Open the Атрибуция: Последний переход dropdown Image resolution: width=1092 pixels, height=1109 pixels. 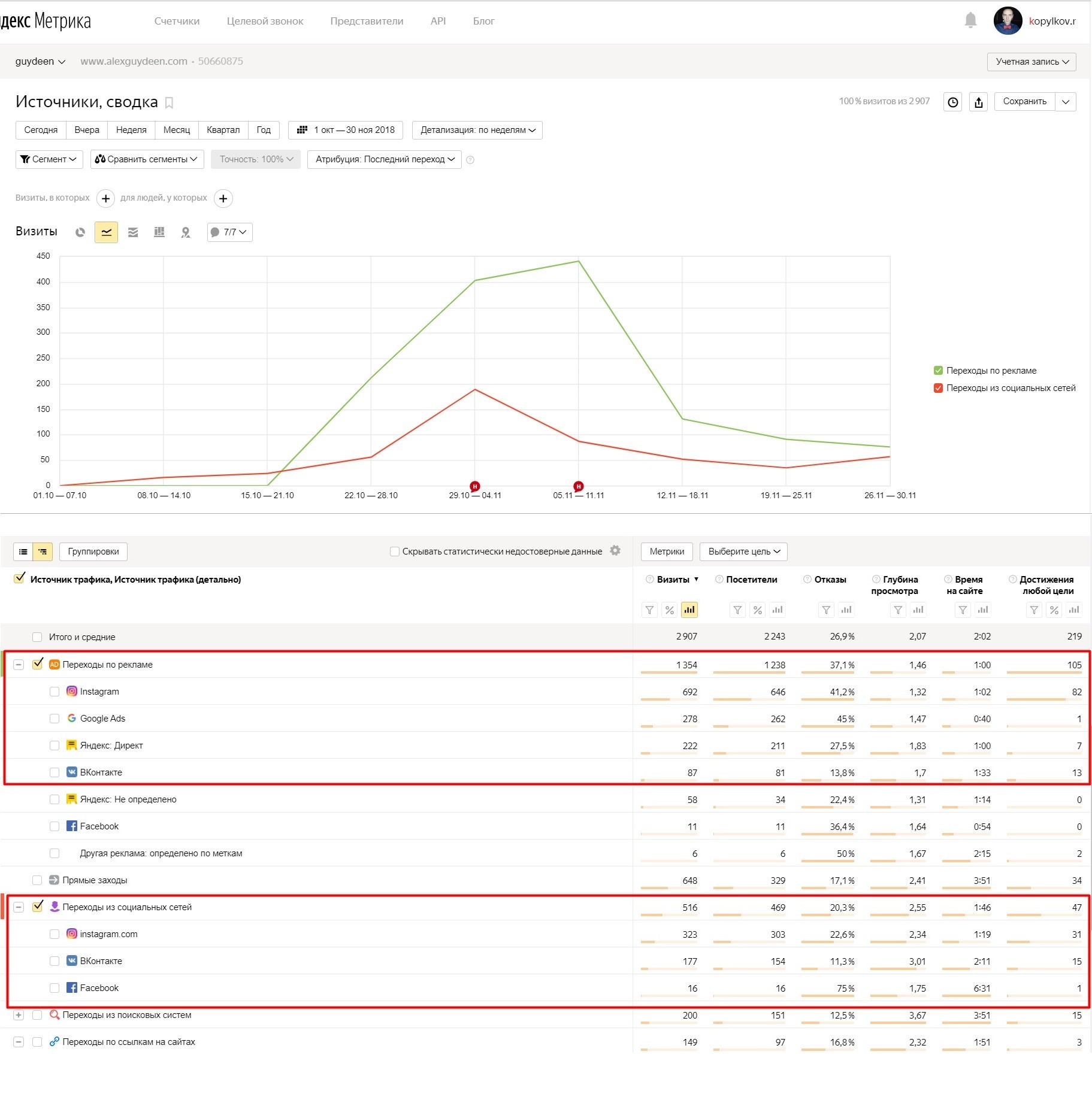385,159
